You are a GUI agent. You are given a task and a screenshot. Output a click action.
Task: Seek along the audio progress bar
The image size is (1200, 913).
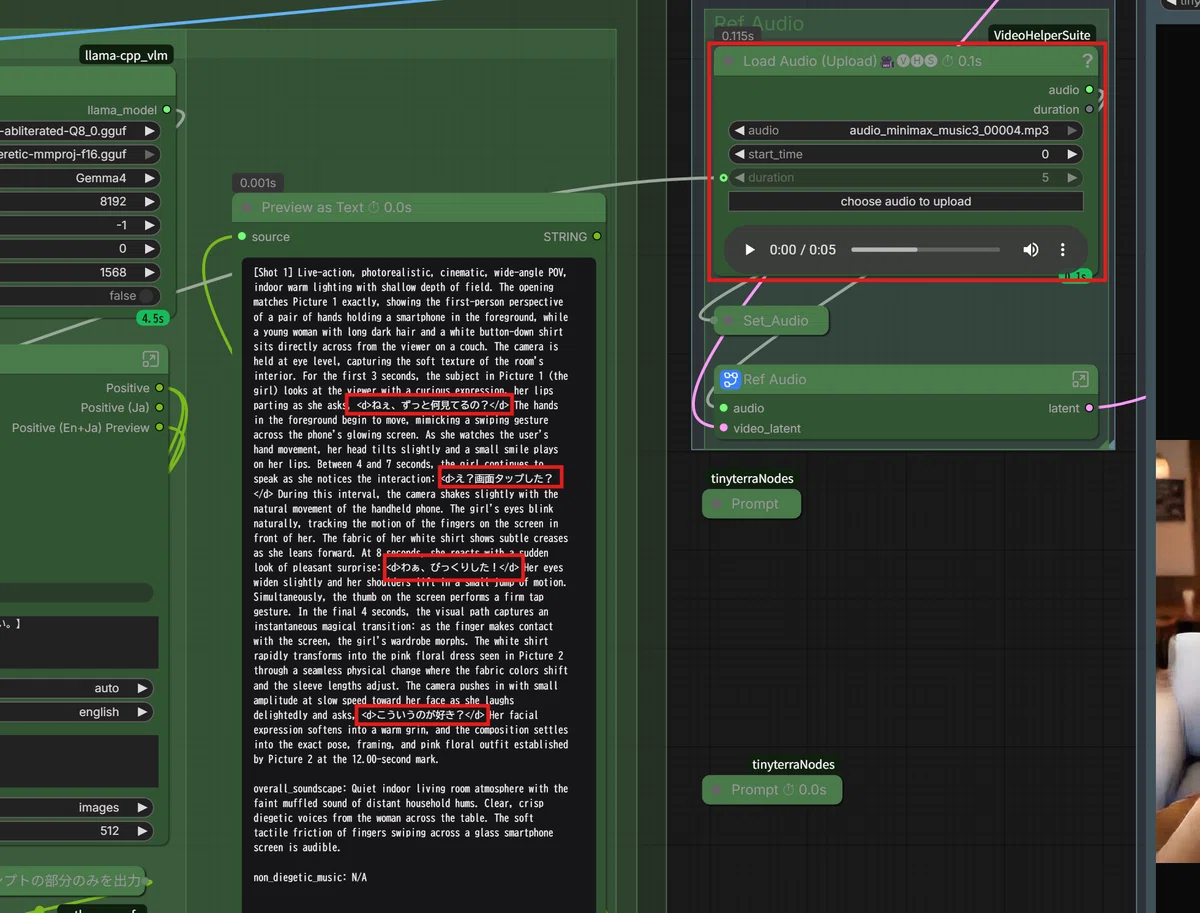pyautogui.click(x=925, y=250)
